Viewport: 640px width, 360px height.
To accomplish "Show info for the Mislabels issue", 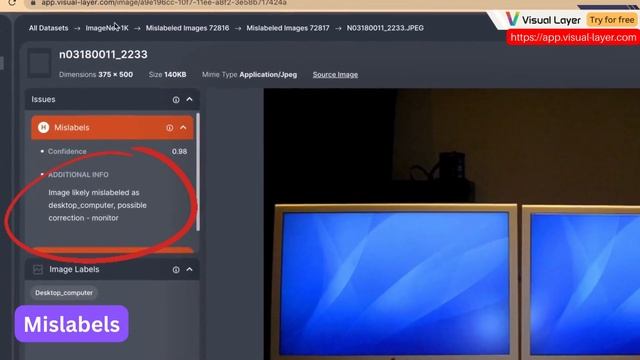I will 169,128.
